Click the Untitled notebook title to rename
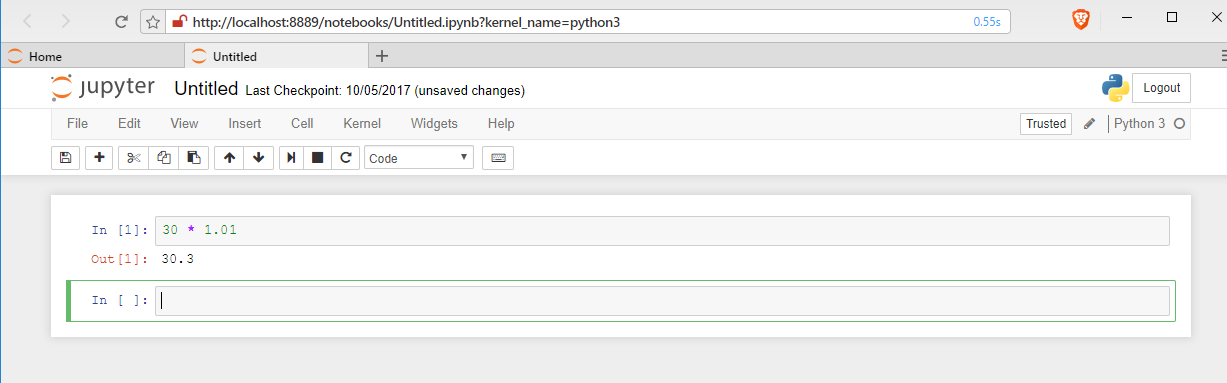Screen dimensions: 1227x383 (206, 89)
